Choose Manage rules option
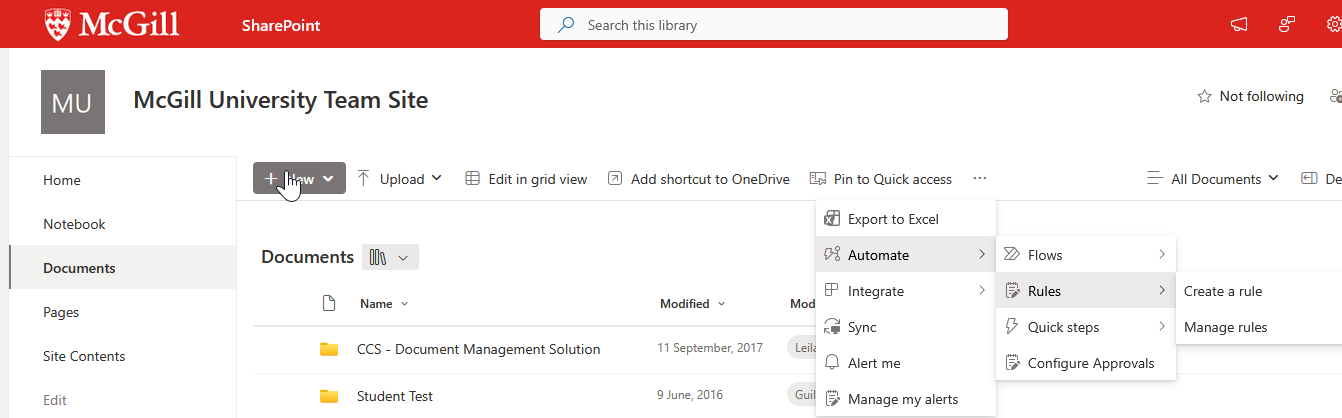Viewport: 1342px width, 418px height. (x=1225, y=327)
